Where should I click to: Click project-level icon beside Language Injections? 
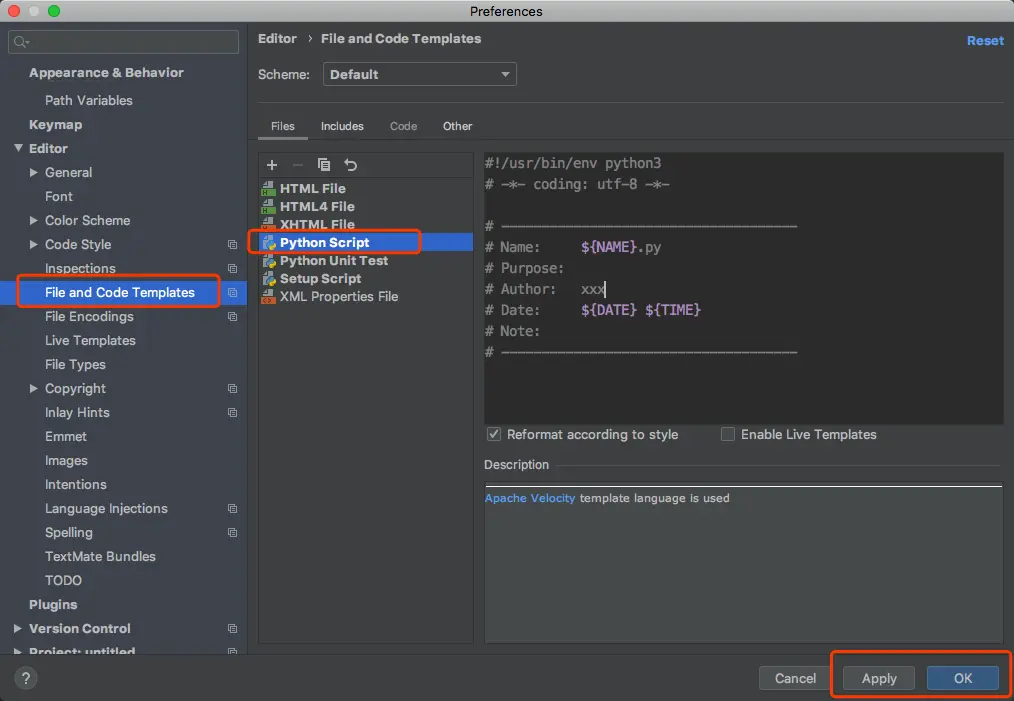(233, 509)
